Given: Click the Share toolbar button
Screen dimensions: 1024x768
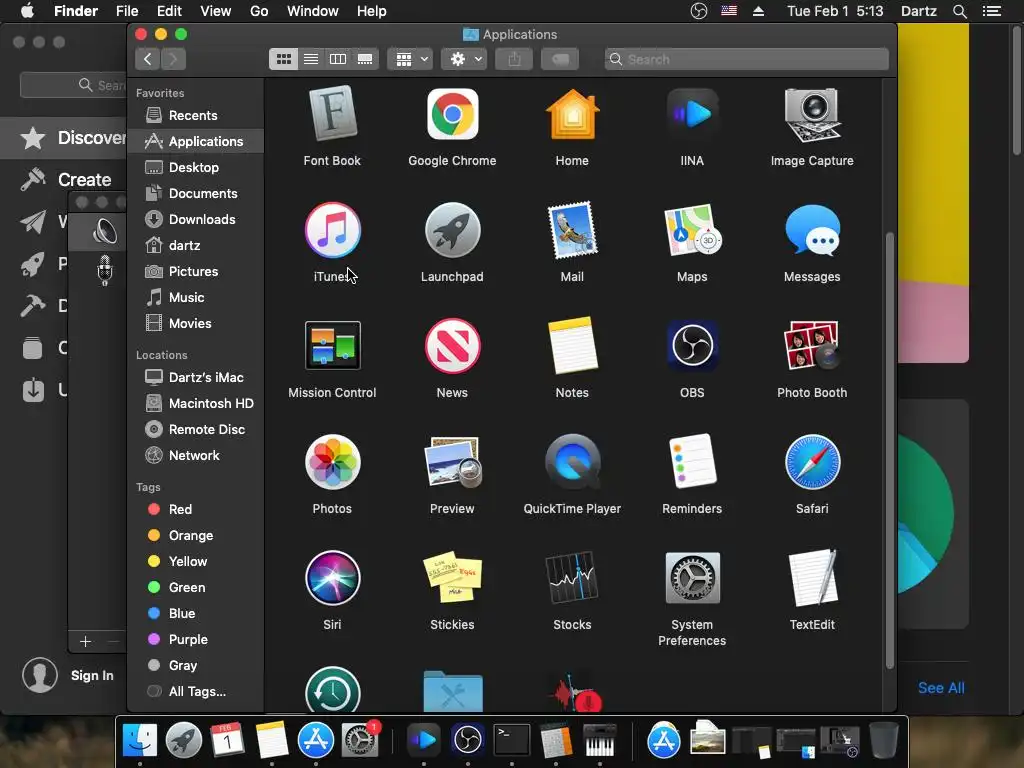Looking at the screenshot, I should pyautogui.click(x=515, y=59).
